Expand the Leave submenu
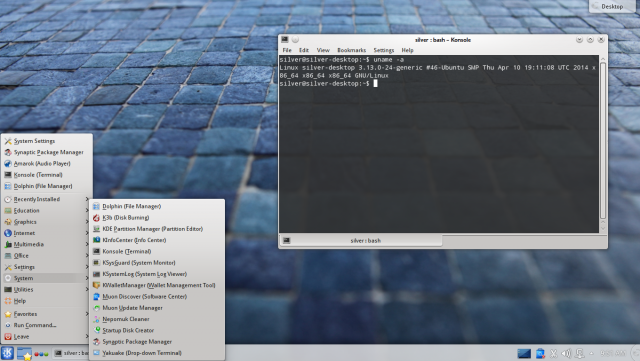This screenshot has height=361, width=640. coord(47,337)
